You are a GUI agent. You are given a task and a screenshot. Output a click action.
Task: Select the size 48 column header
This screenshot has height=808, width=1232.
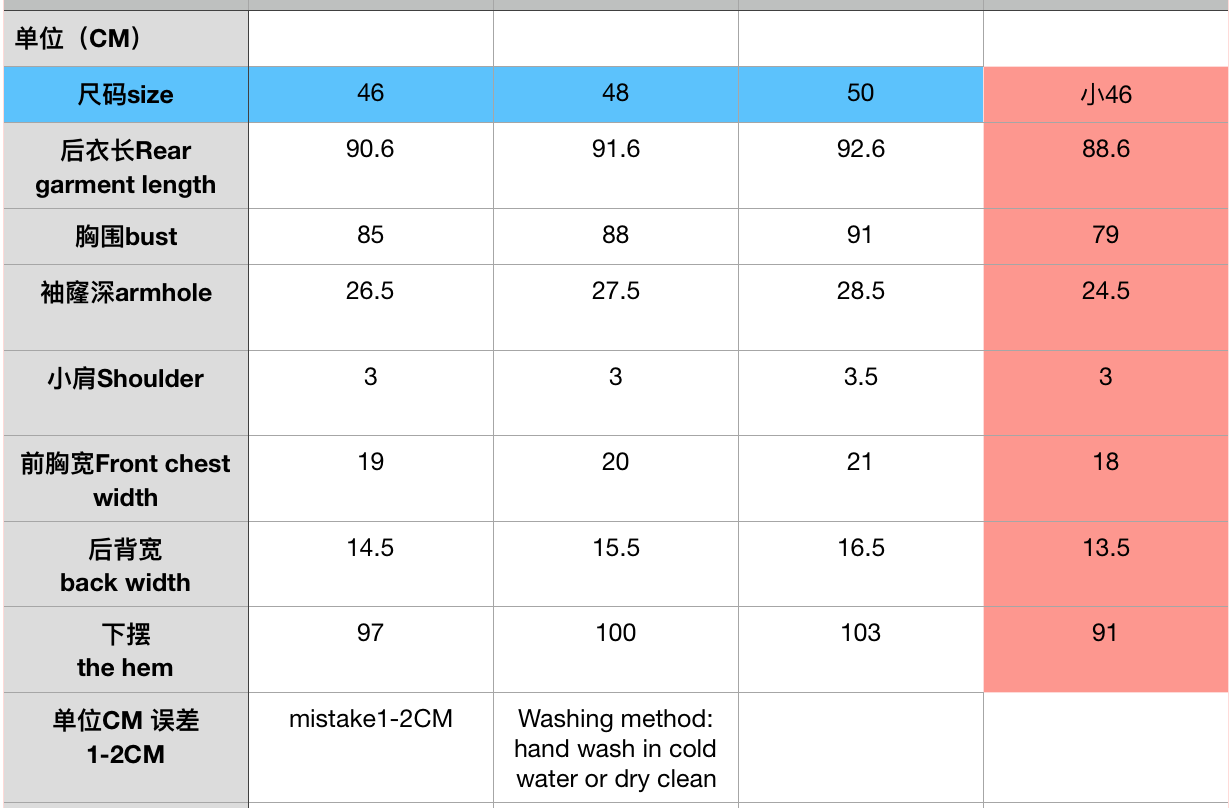pyautogui.click(x=615, y=94)
